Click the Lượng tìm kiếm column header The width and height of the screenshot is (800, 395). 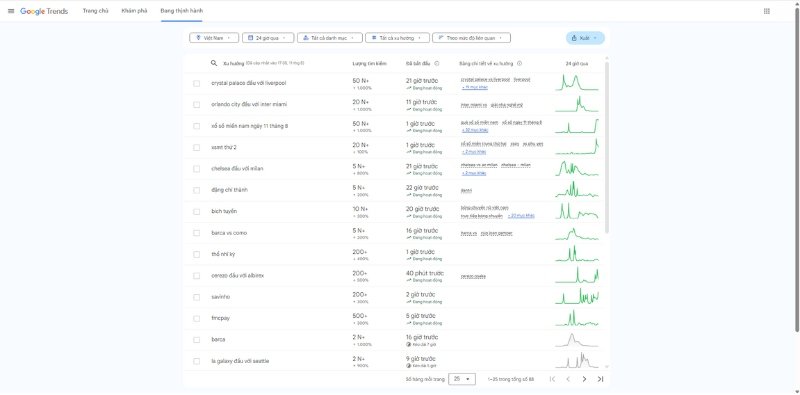point(369,64)
